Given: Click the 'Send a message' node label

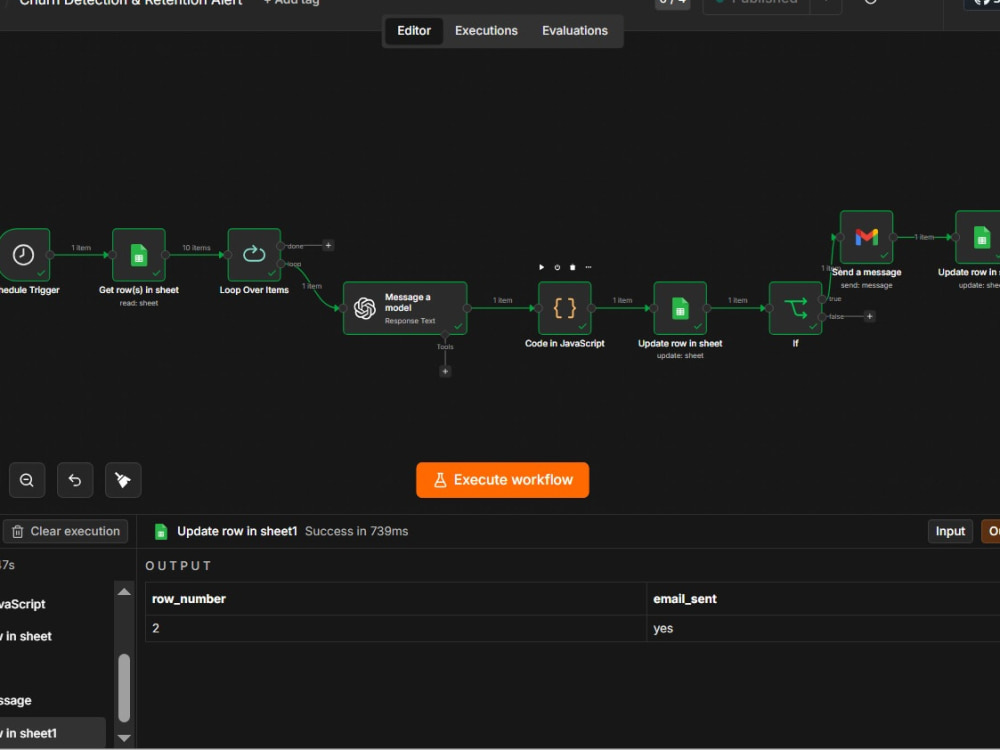Looking at the screenshot, I should pyautogui.click(x=866, y=272).
